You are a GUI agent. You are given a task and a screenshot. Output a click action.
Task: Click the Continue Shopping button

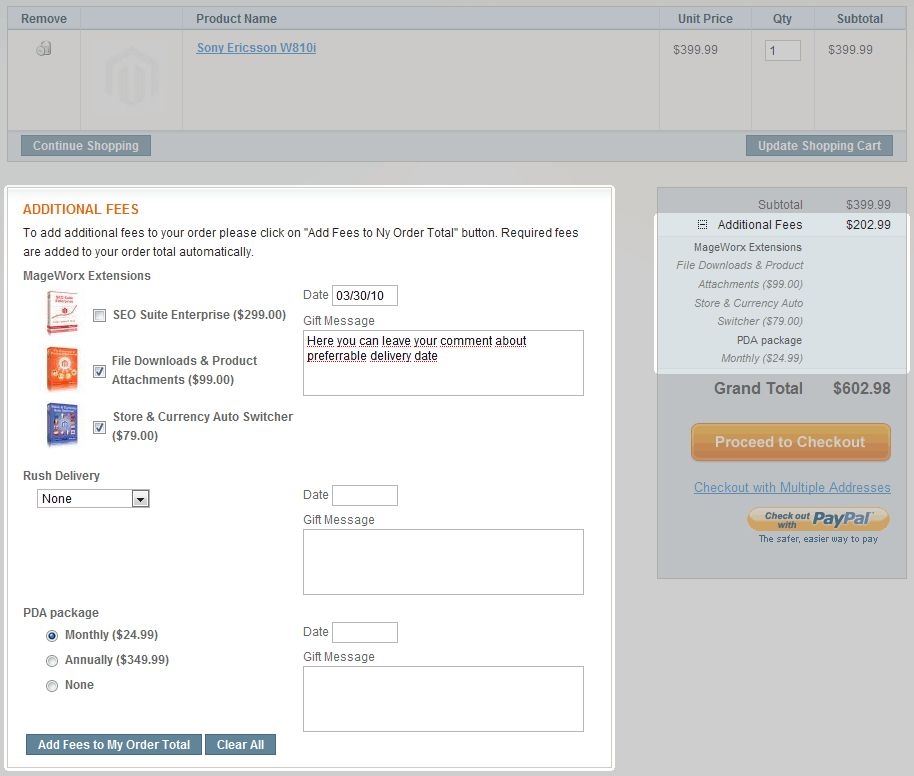[x=86, y=146]
